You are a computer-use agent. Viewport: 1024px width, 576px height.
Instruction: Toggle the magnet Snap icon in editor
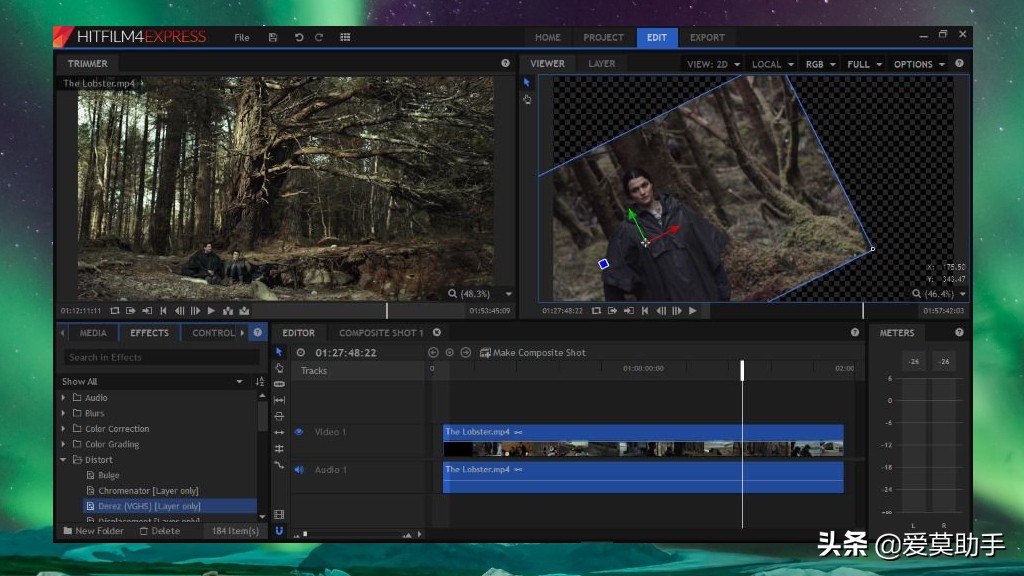[x=279, y=531]
